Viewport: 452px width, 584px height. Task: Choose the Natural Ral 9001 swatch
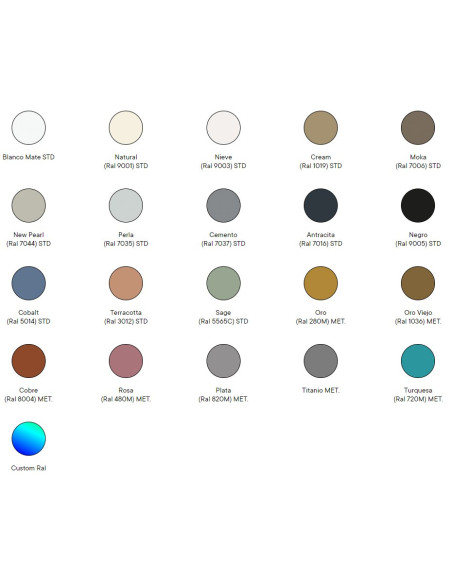coord(126,128)
